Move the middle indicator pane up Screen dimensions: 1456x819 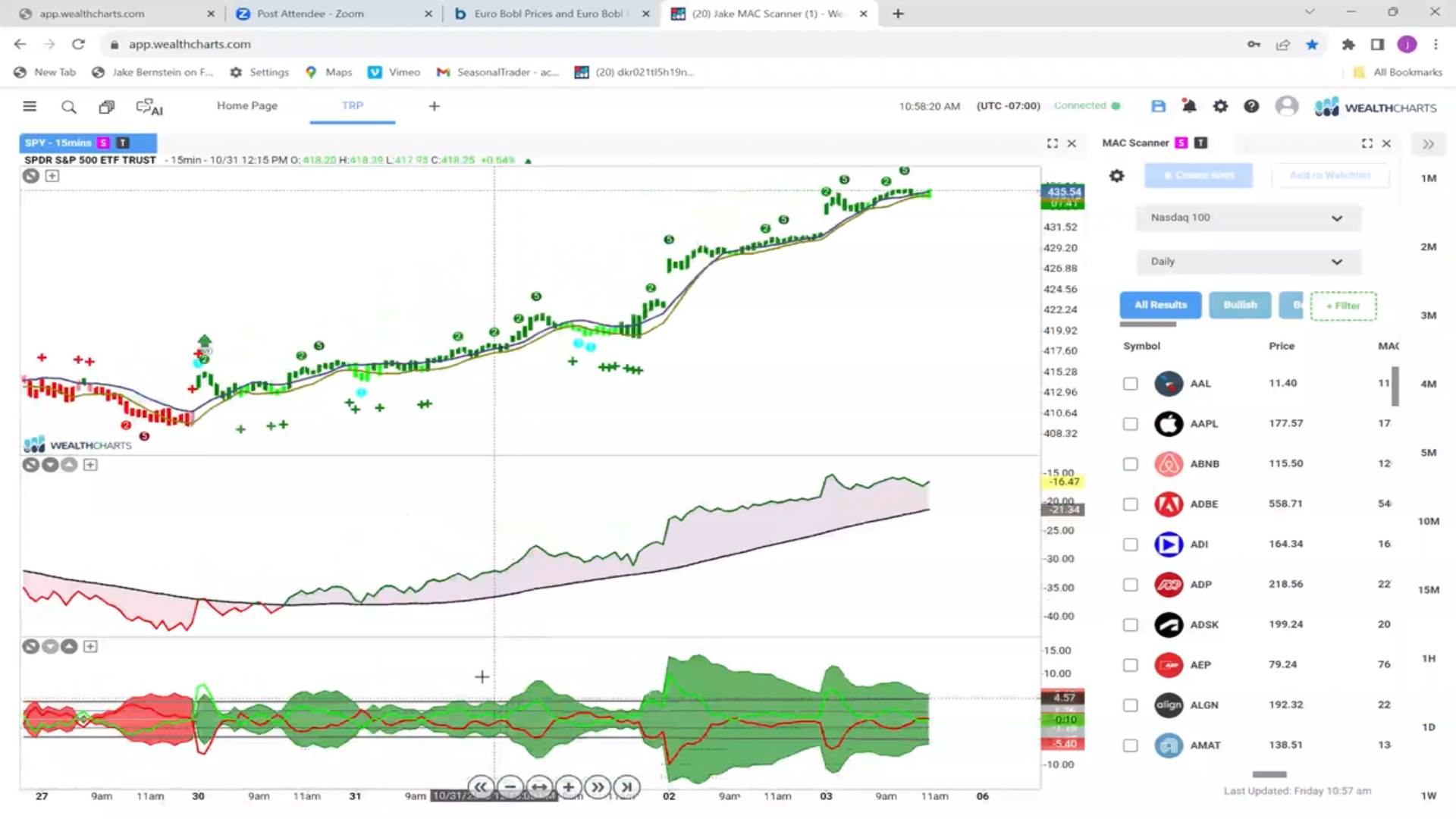pos(69,465)
